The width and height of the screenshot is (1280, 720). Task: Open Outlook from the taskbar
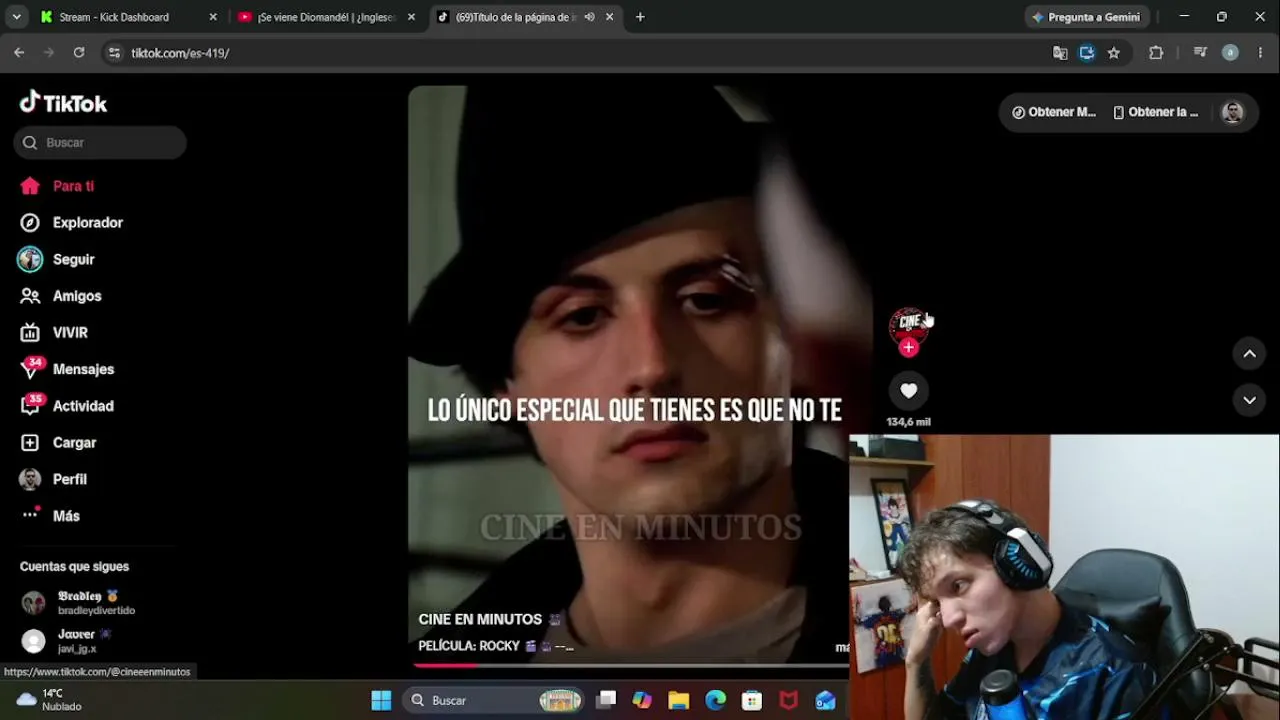(x=825, y=700)
